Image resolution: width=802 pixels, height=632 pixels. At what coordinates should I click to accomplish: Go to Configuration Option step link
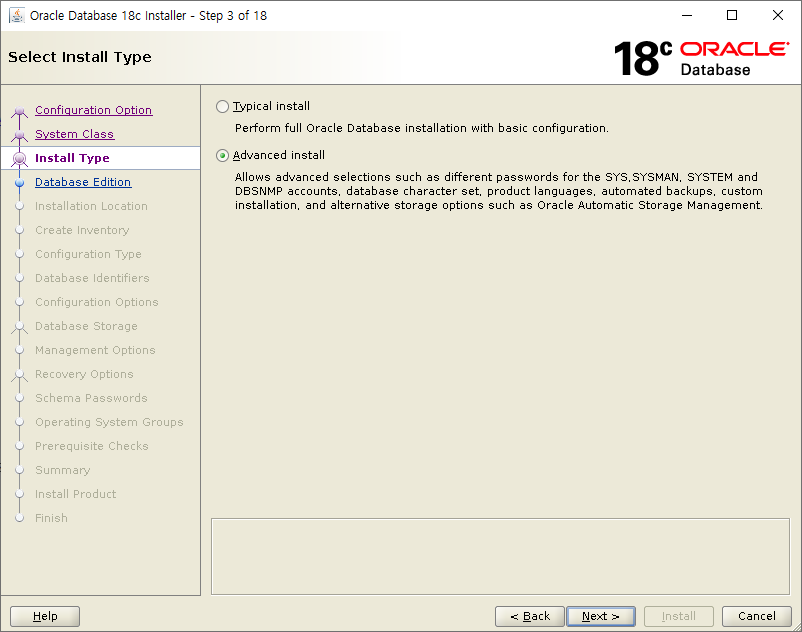94,110
